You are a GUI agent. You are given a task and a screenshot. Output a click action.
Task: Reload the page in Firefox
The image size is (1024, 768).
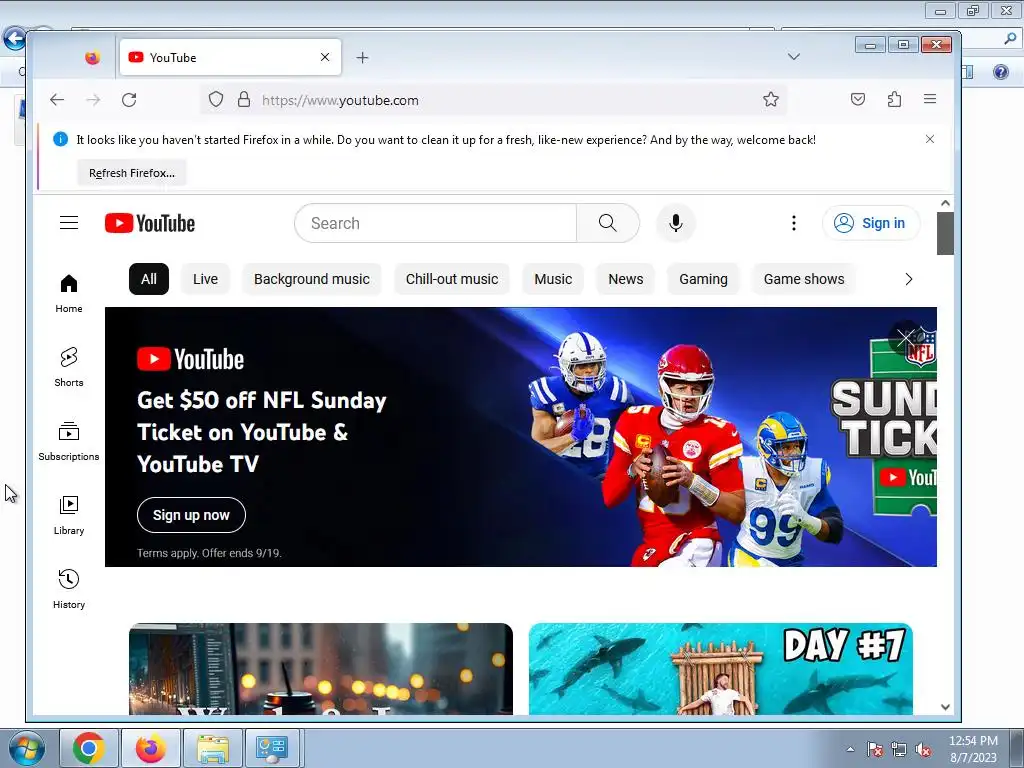[129, 100]
